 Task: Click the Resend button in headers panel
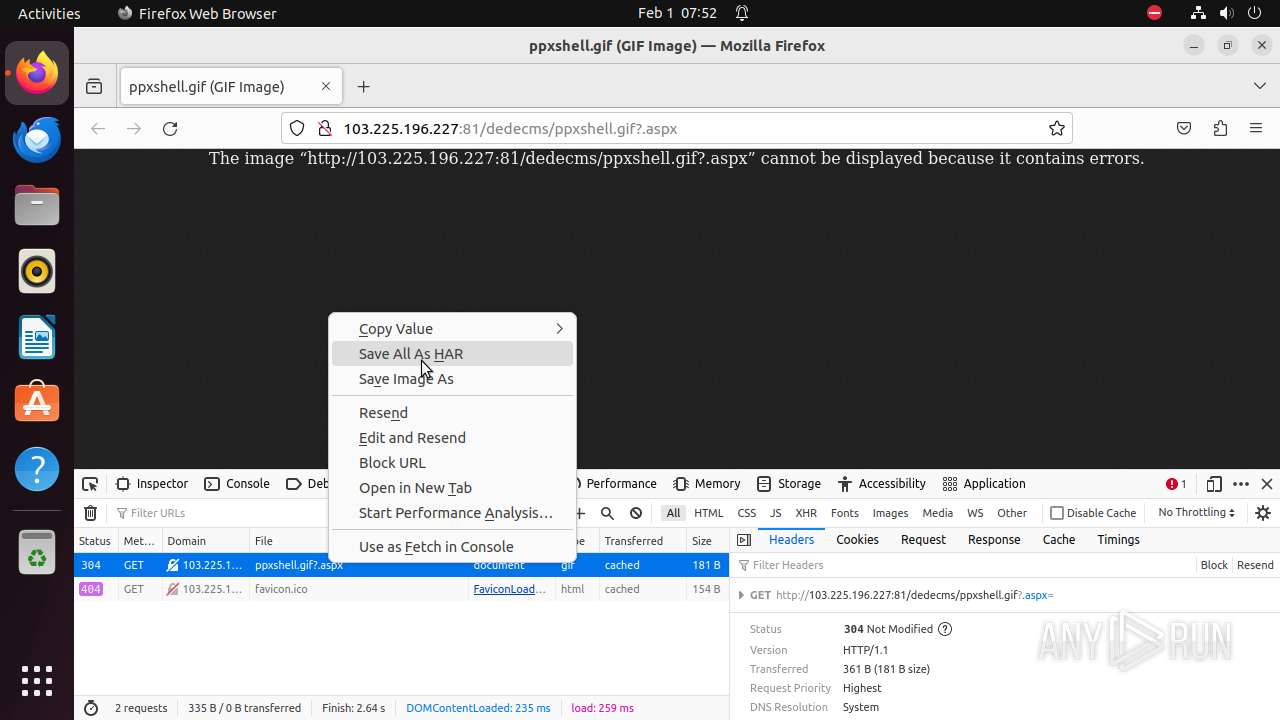[1255, 565]
